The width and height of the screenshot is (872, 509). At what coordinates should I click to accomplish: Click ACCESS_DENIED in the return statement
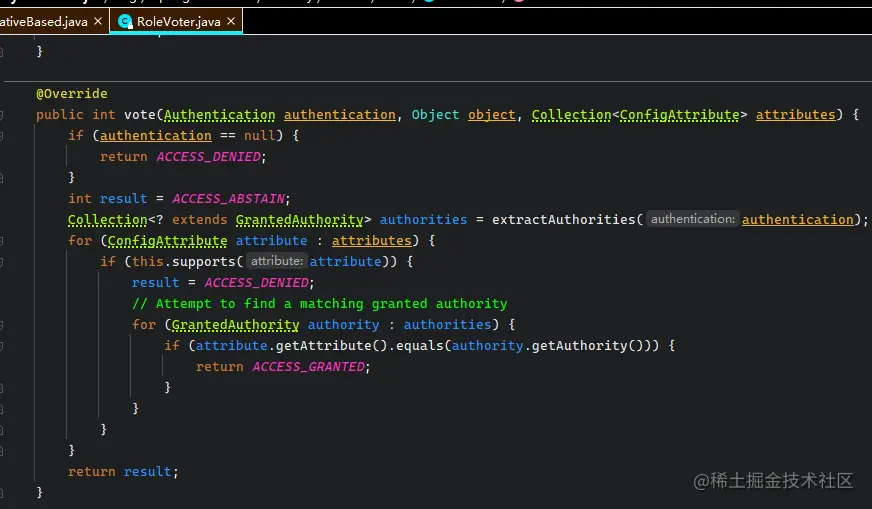[x=209, y=157]
